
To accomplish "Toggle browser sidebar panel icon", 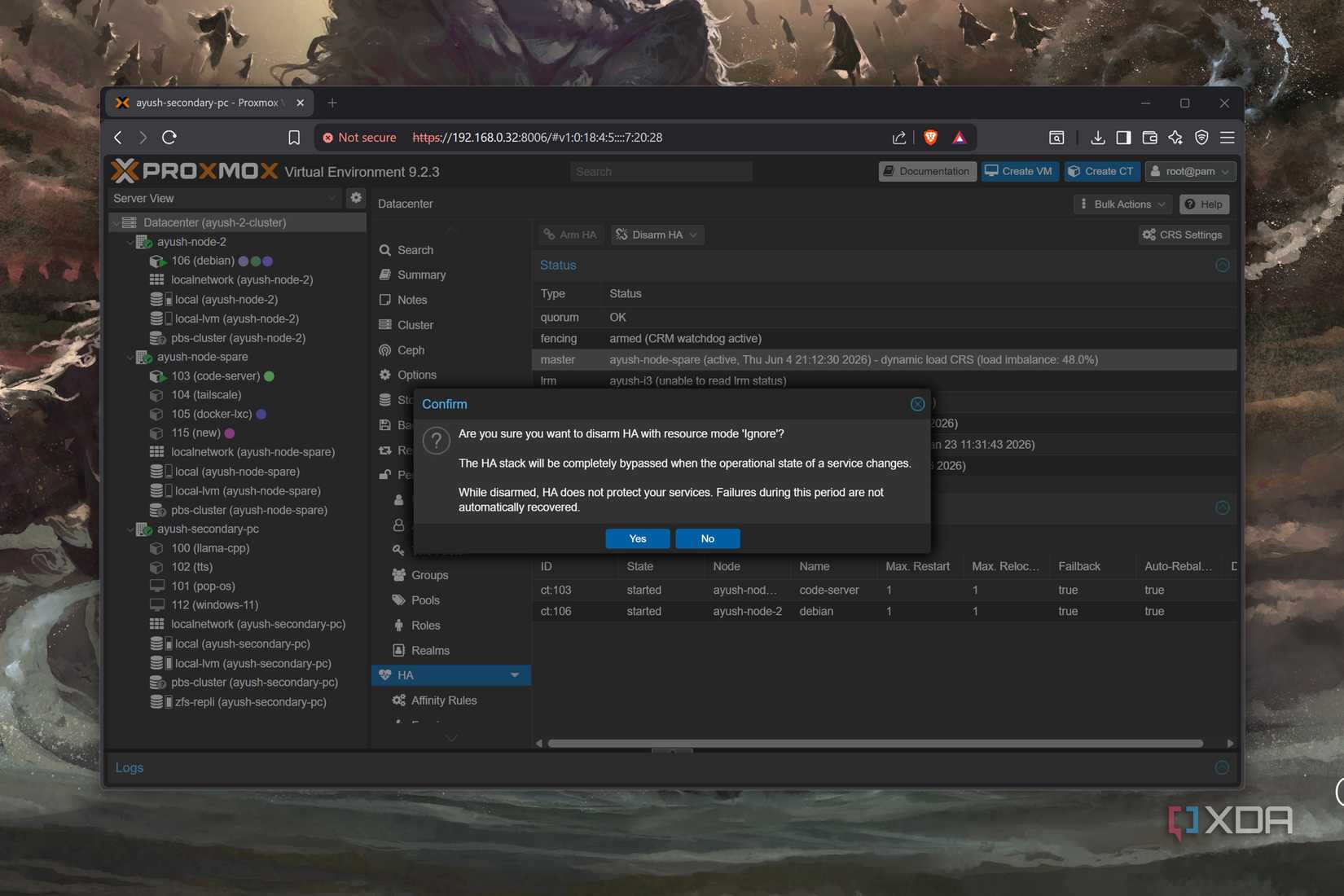I will (1123, 138).
